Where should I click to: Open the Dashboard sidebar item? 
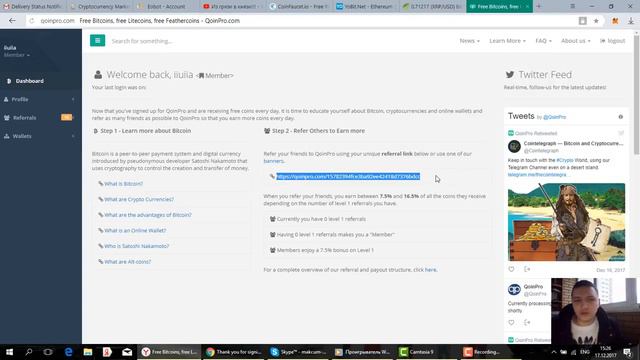point(41,81)
